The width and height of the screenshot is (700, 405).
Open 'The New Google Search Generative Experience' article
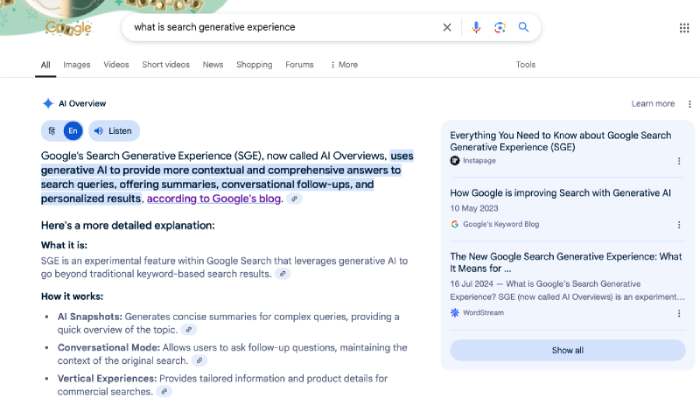point(566,263)
